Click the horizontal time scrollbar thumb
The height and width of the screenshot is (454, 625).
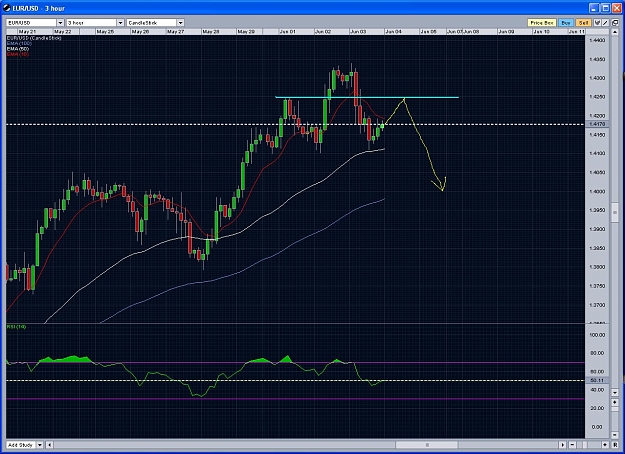tap(426, 445)
